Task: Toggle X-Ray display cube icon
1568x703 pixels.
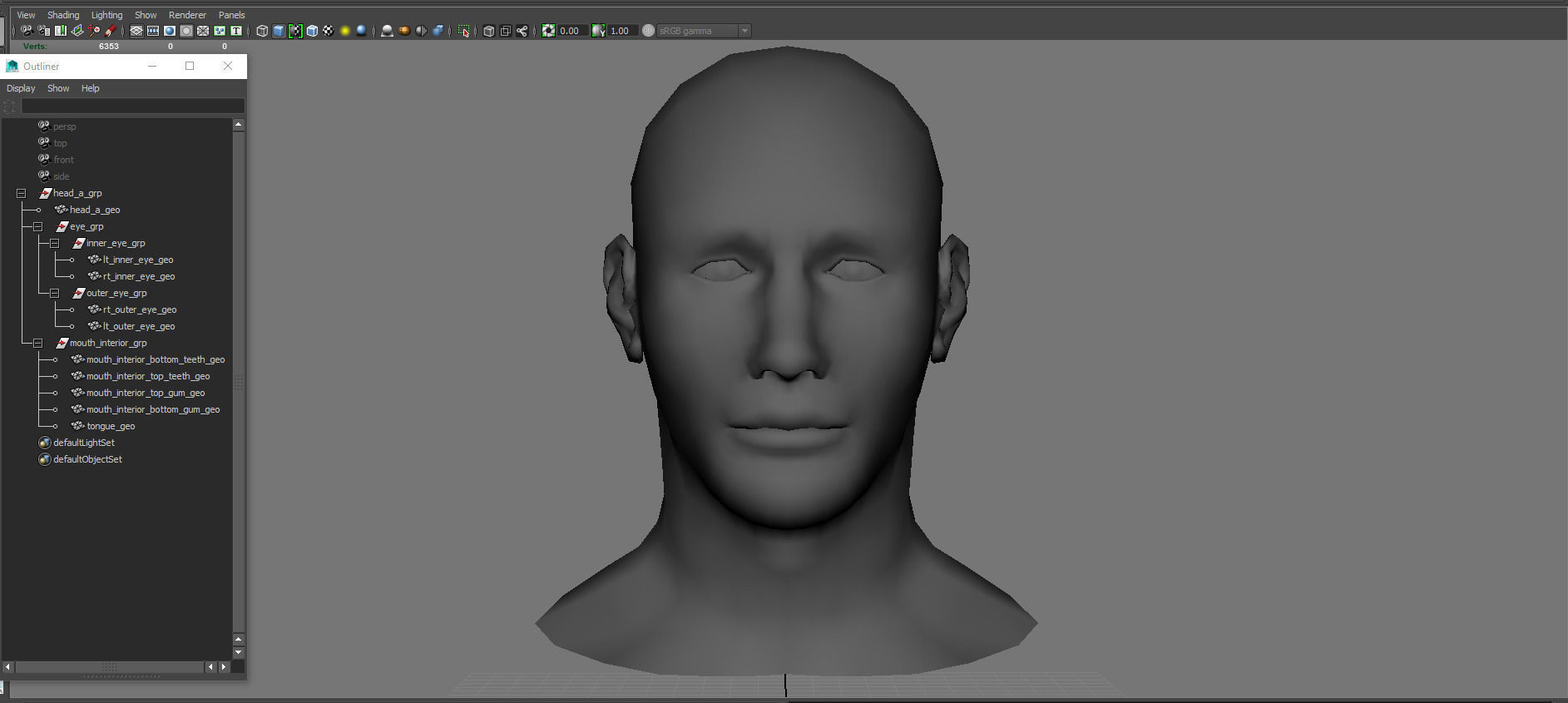Action: pyautogui.click(x=488, y=31)
